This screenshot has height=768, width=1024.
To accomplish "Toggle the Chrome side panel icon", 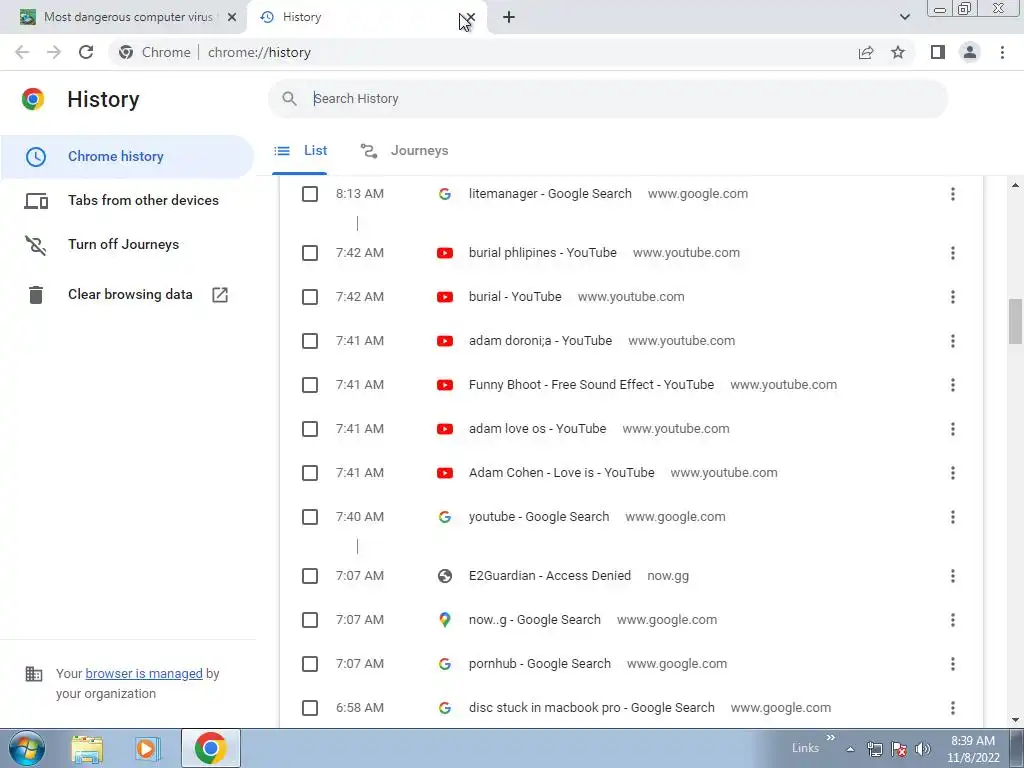I will 938,52.
